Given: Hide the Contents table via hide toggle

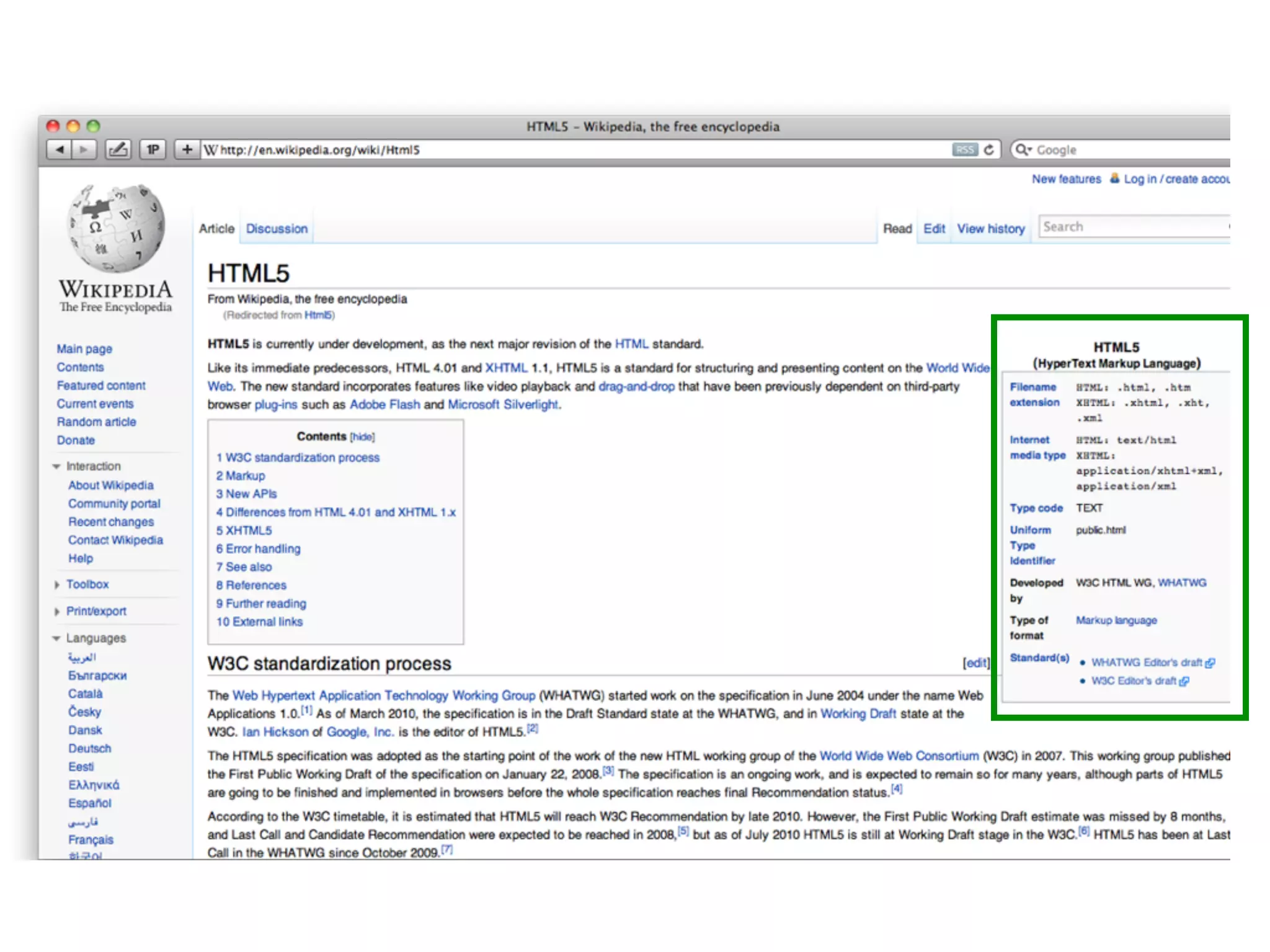Looking at the screenshot, I should click(x=362, y=437).
